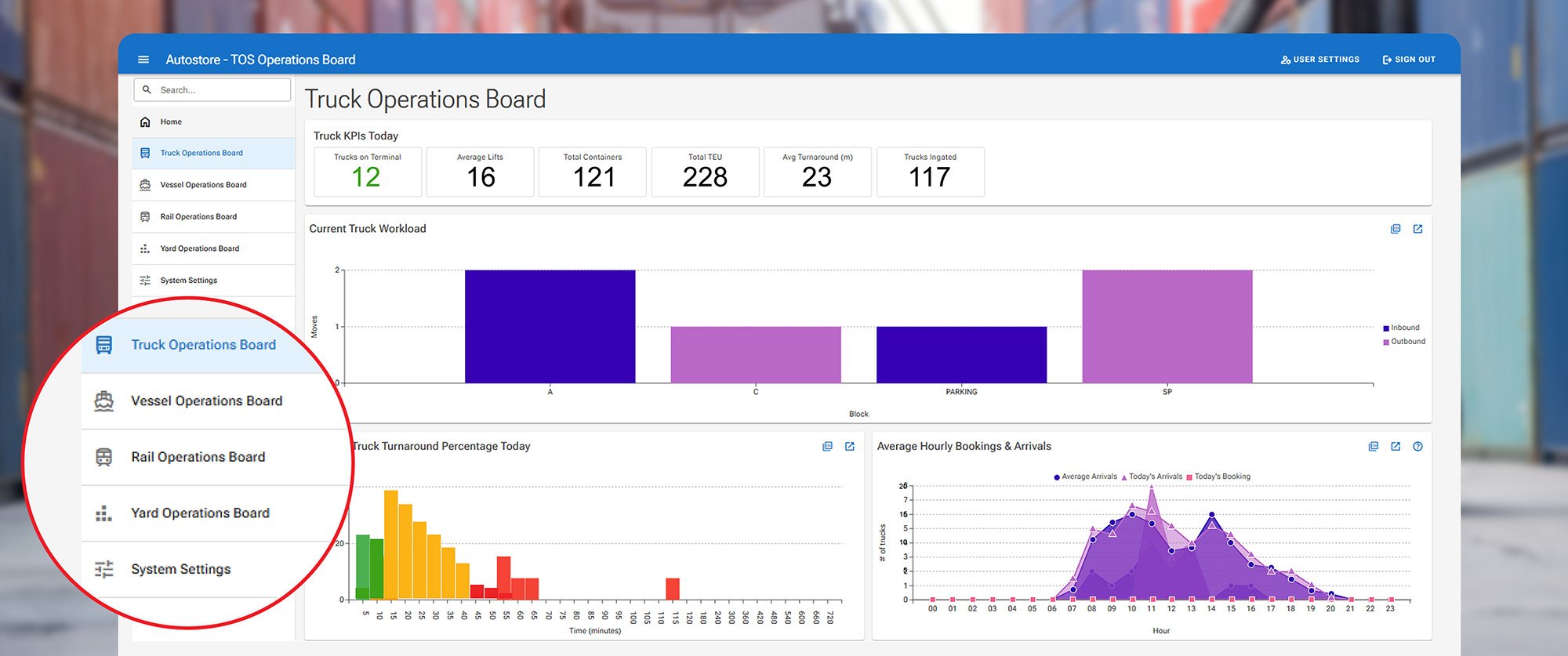Click the sliders icon beside enlarged System Settings
Viewport: 1568px width, 656px height.
point(103,569)
